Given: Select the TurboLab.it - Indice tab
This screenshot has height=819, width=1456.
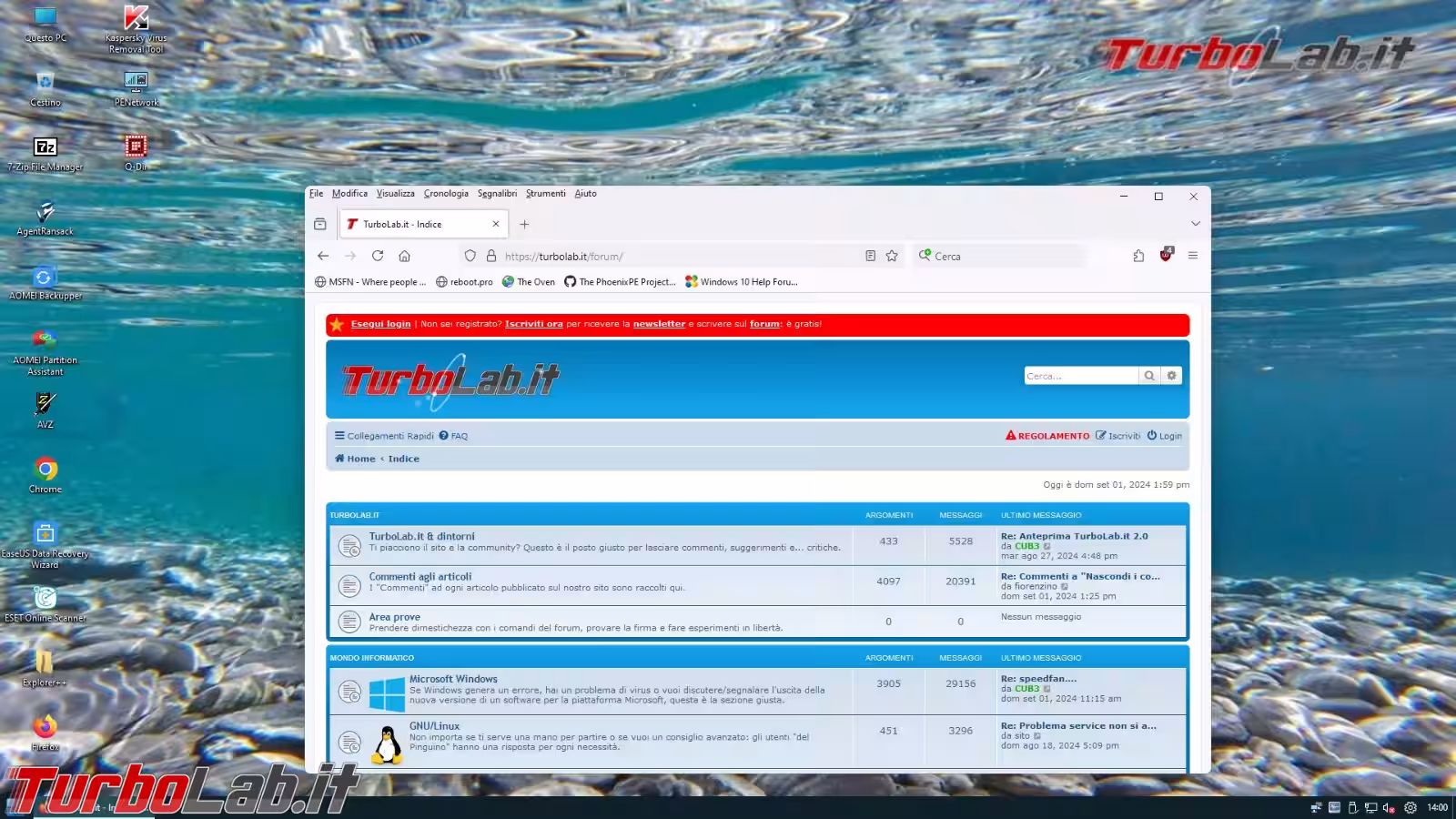Looking at the screenshot, I should pos(424,224).
